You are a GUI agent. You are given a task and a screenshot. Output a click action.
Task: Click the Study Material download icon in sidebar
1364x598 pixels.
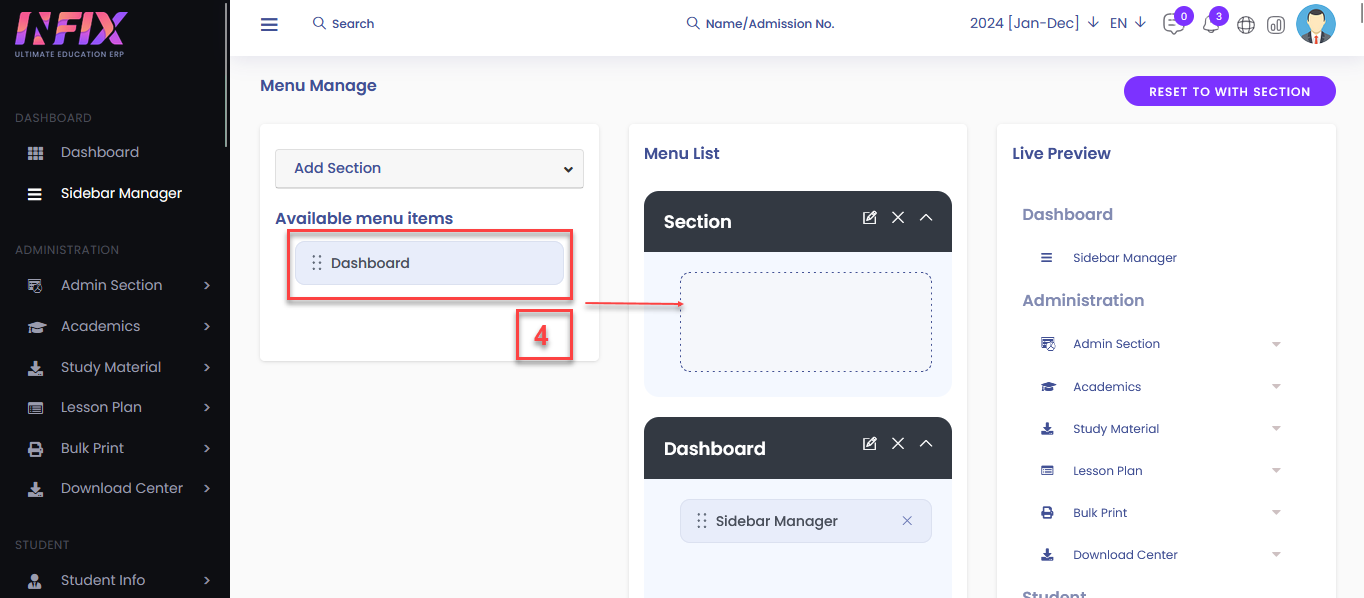coord(36,368)
